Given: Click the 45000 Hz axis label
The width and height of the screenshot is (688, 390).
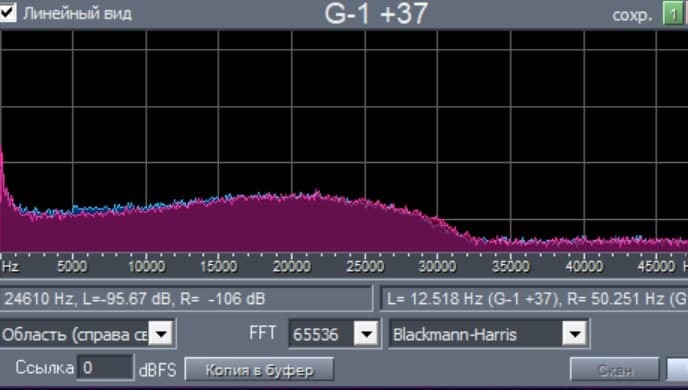Looking at the screenshot, I should tap(656, 266).
